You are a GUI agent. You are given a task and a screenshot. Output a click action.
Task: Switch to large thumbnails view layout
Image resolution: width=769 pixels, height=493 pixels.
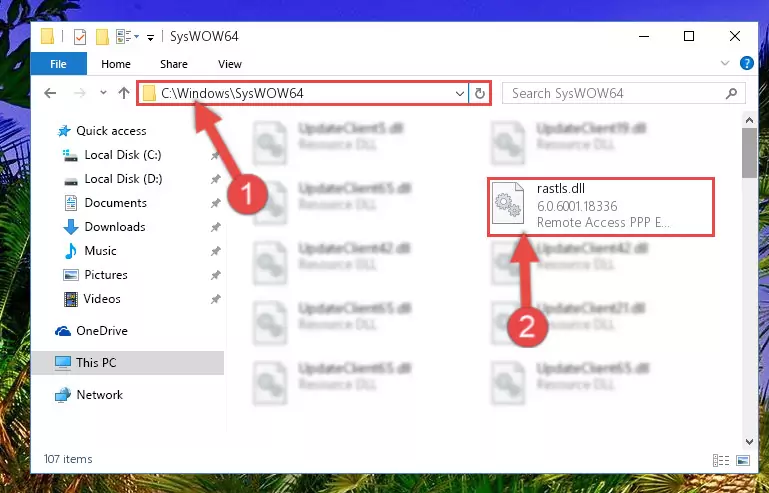743,460
